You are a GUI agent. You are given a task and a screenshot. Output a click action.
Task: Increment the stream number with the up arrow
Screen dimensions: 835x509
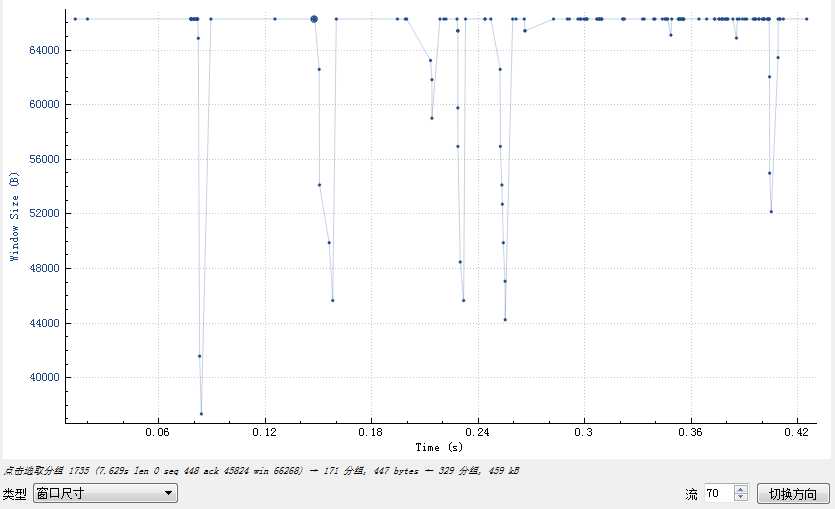[x=741, y=489]
